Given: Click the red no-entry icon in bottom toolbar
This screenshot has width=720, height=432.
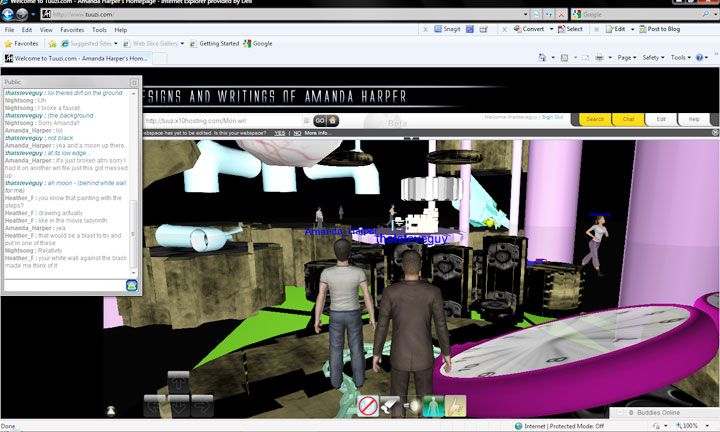Looking at the screenshot, I should [368, 406].
